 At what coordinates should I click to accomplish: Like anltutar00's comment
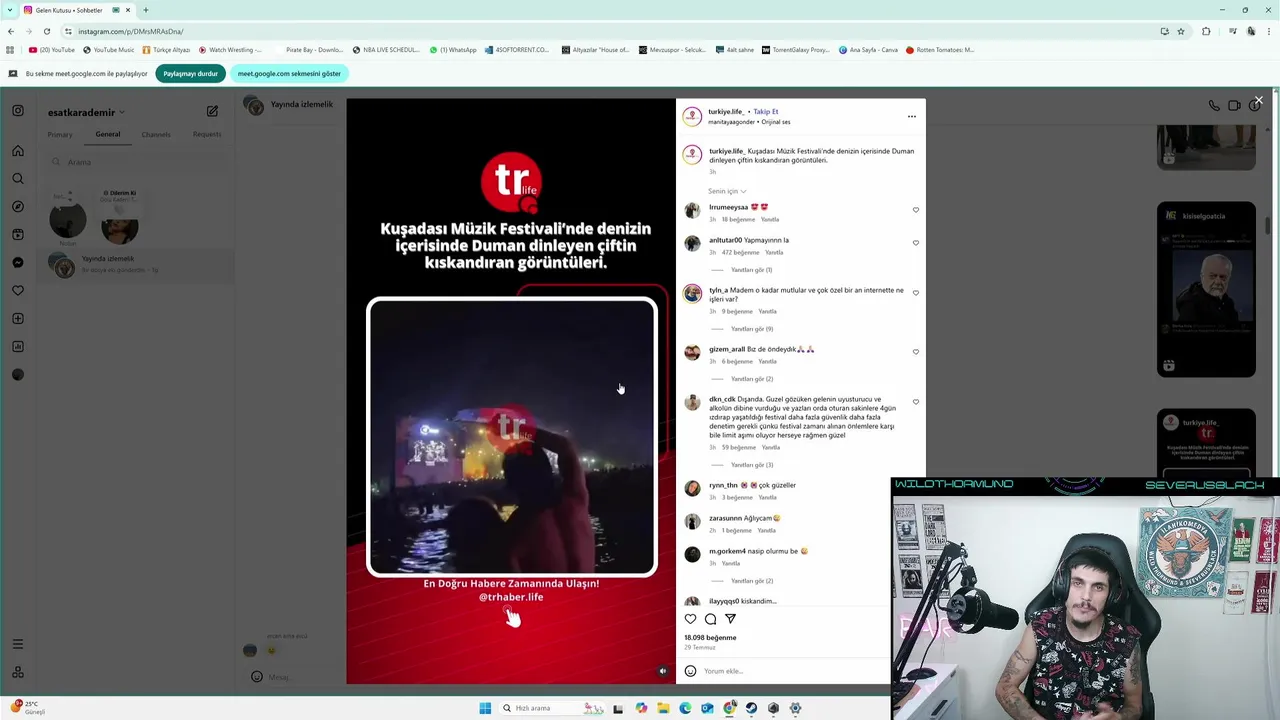click(915, 243)
